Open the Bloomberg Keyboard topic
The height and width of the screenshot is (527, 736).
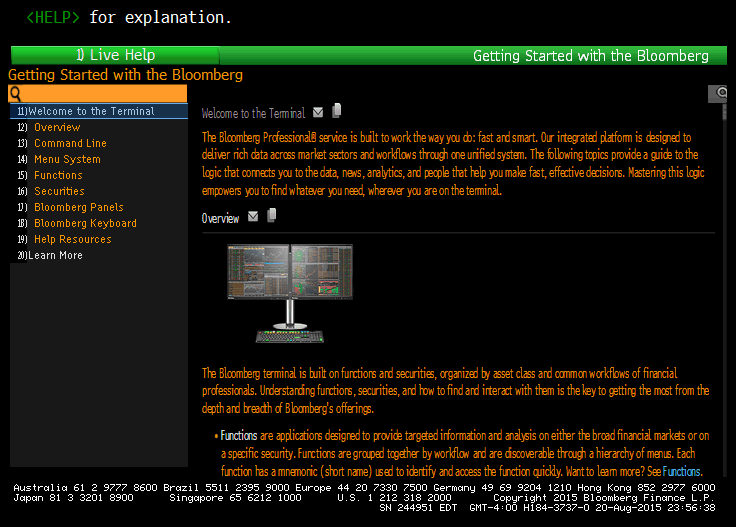(x=85, y=223)
